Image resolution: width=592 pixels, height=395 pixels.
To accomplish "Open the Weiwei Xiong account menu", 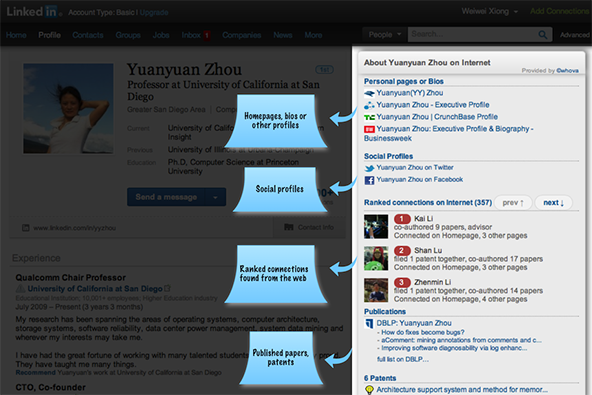I will tap(490, 11).
